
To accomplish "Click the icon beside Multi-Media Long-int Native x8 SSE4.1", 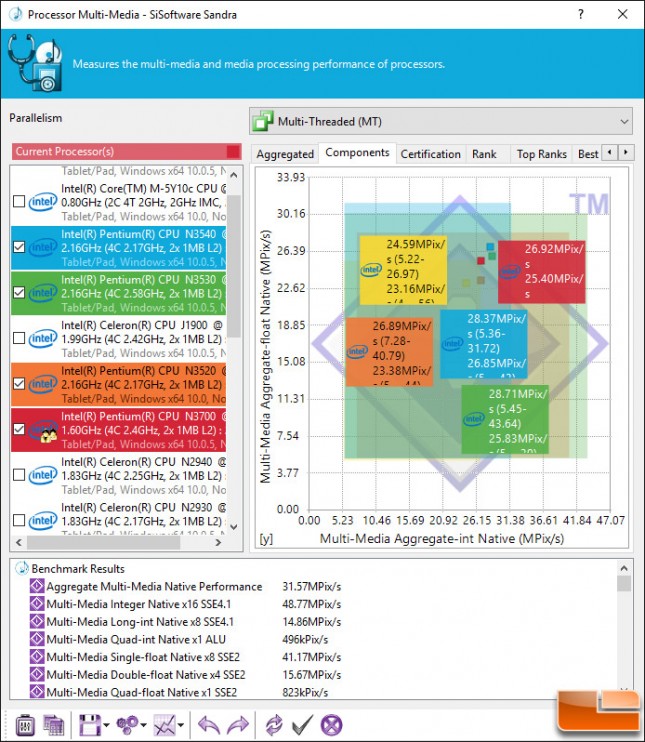I will coord(36,621).
